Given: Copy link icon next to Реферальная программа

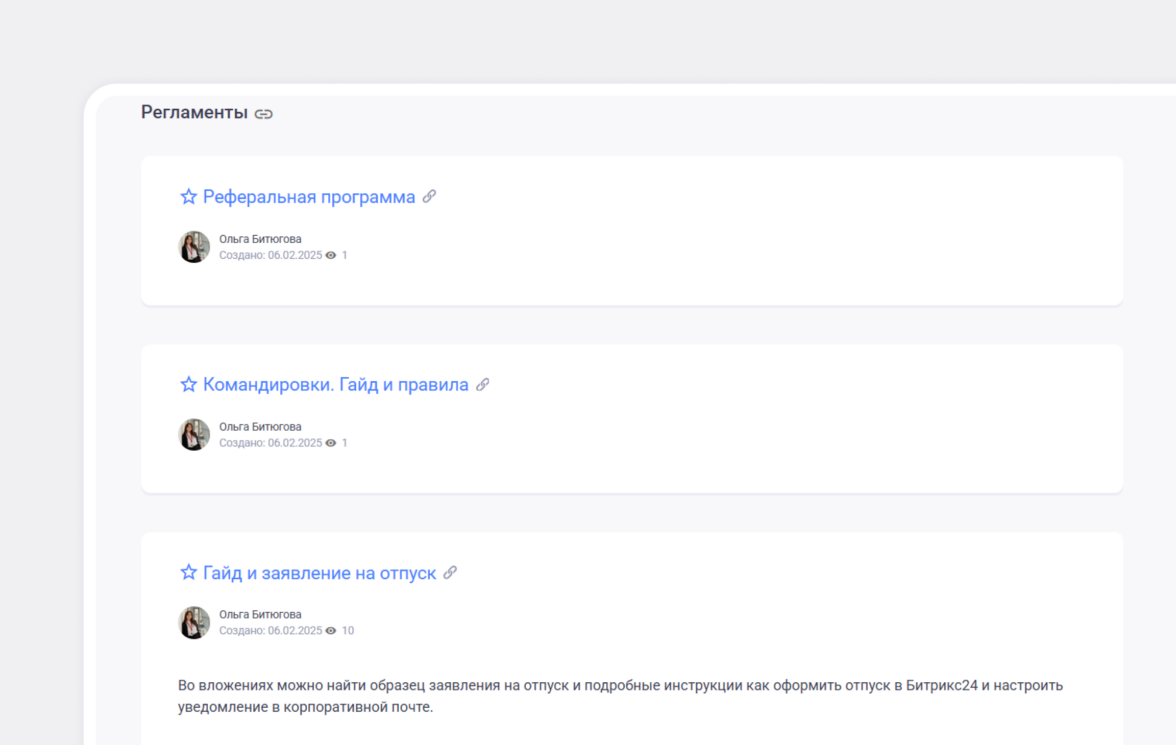Looking at the screenshot, I should 429,196.
